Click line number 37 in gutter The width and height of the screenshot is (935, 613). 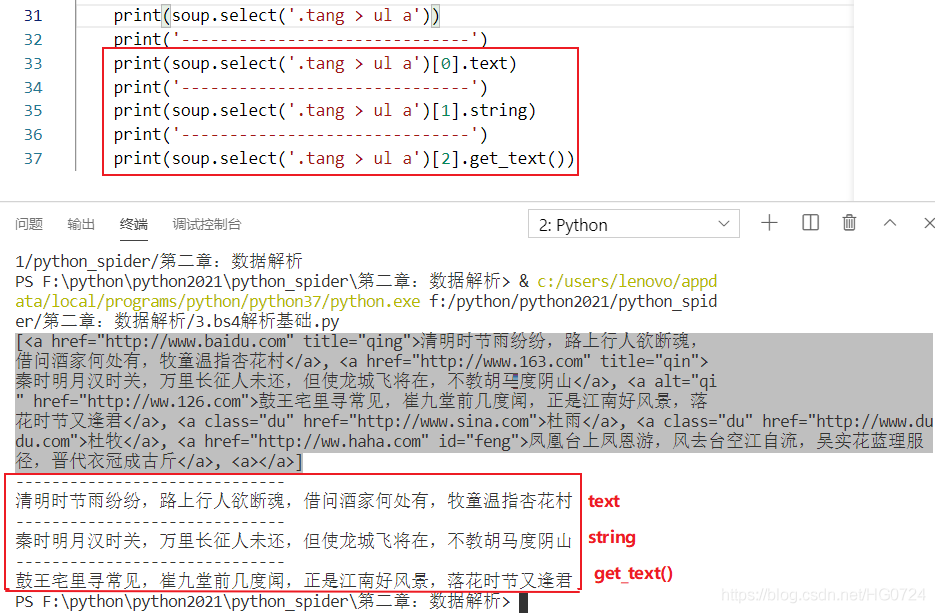tap(33, 158)
